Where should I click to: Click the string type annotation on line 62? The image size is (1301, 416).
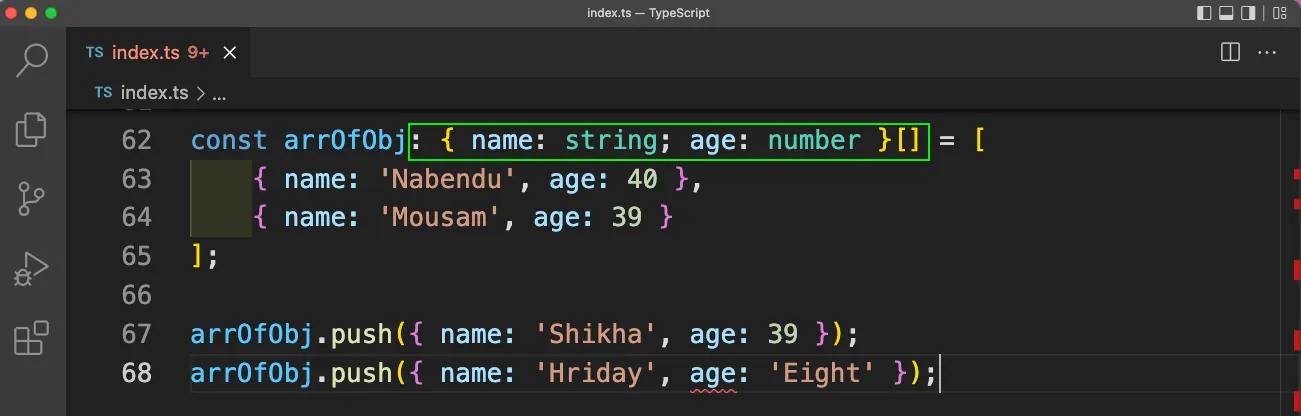coord(610,140)
